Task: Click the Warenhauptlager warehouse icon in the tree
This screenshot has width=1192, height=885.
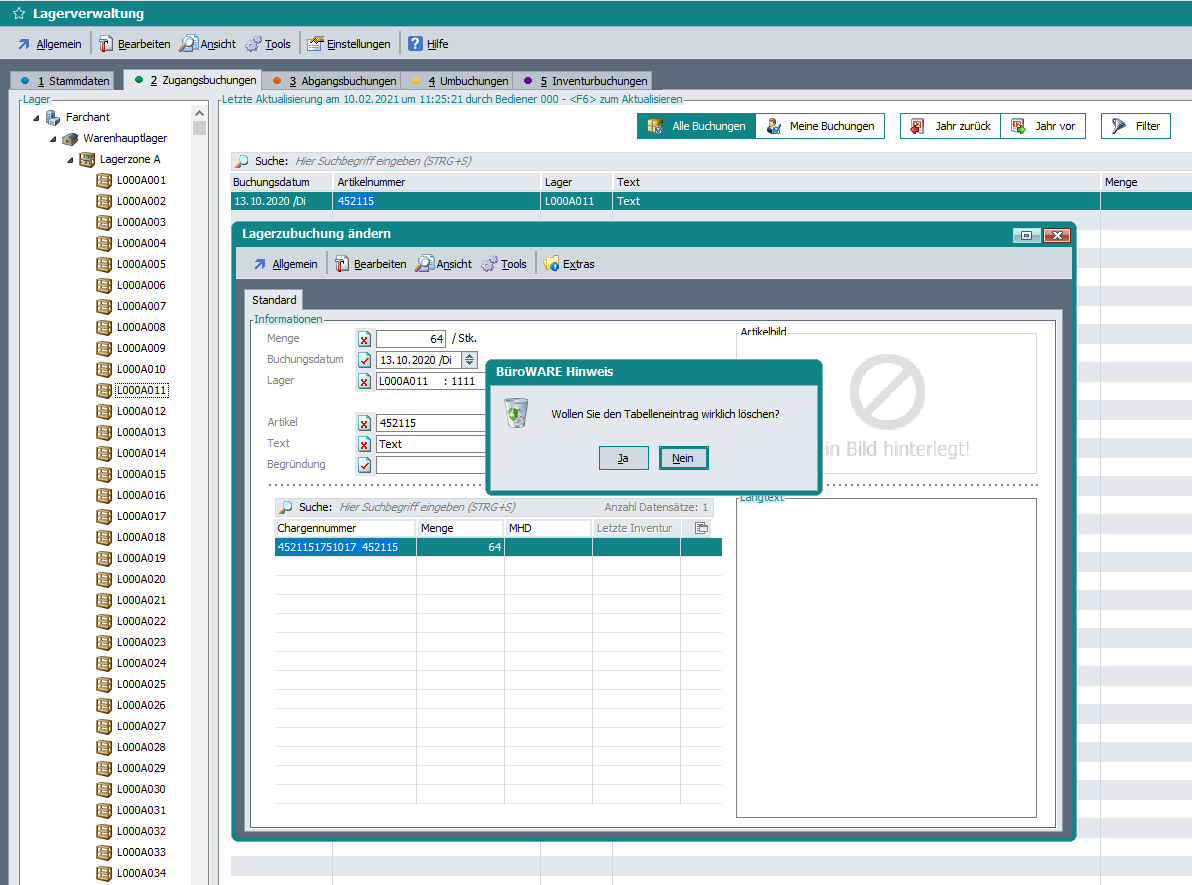Action: pyautogui.click(x=69, y=138)
